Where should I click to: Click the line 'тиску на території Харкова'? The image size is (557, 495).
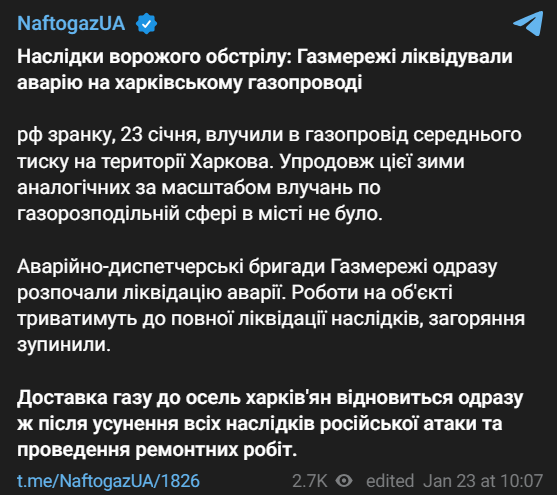point(240,161)
